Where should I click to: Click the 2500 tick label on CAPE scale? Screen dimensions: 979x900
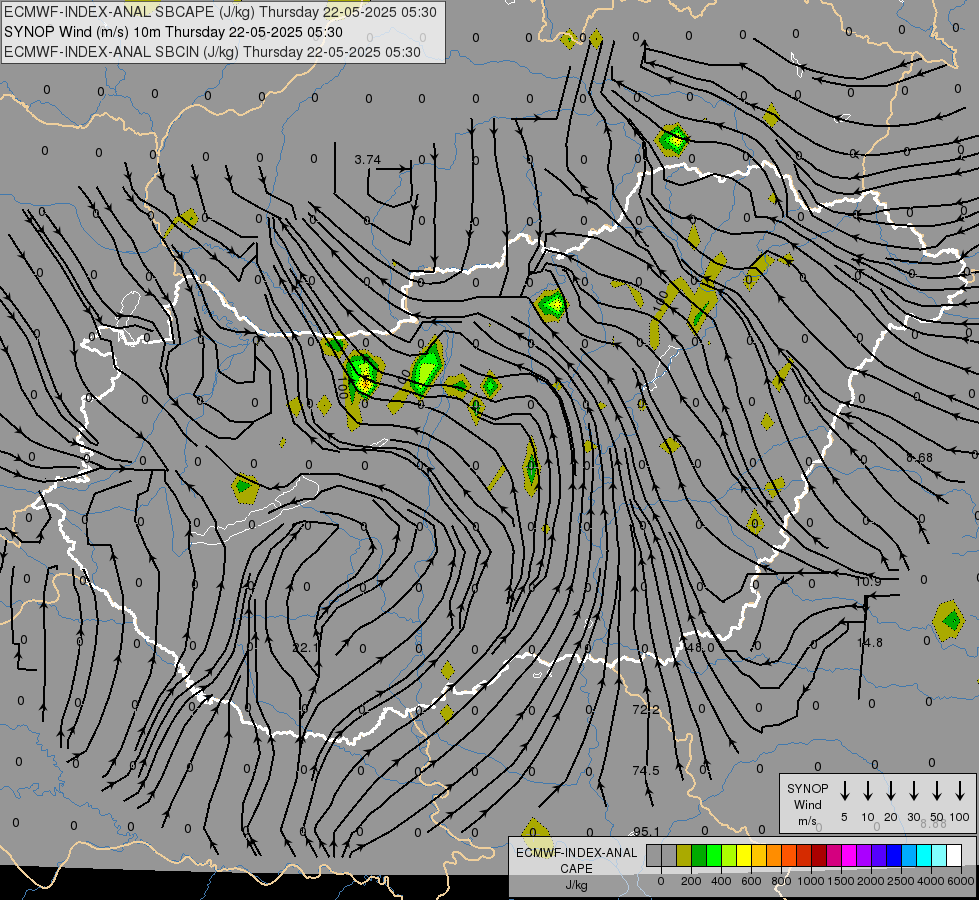pyautogui.click(x=901, y=881)
